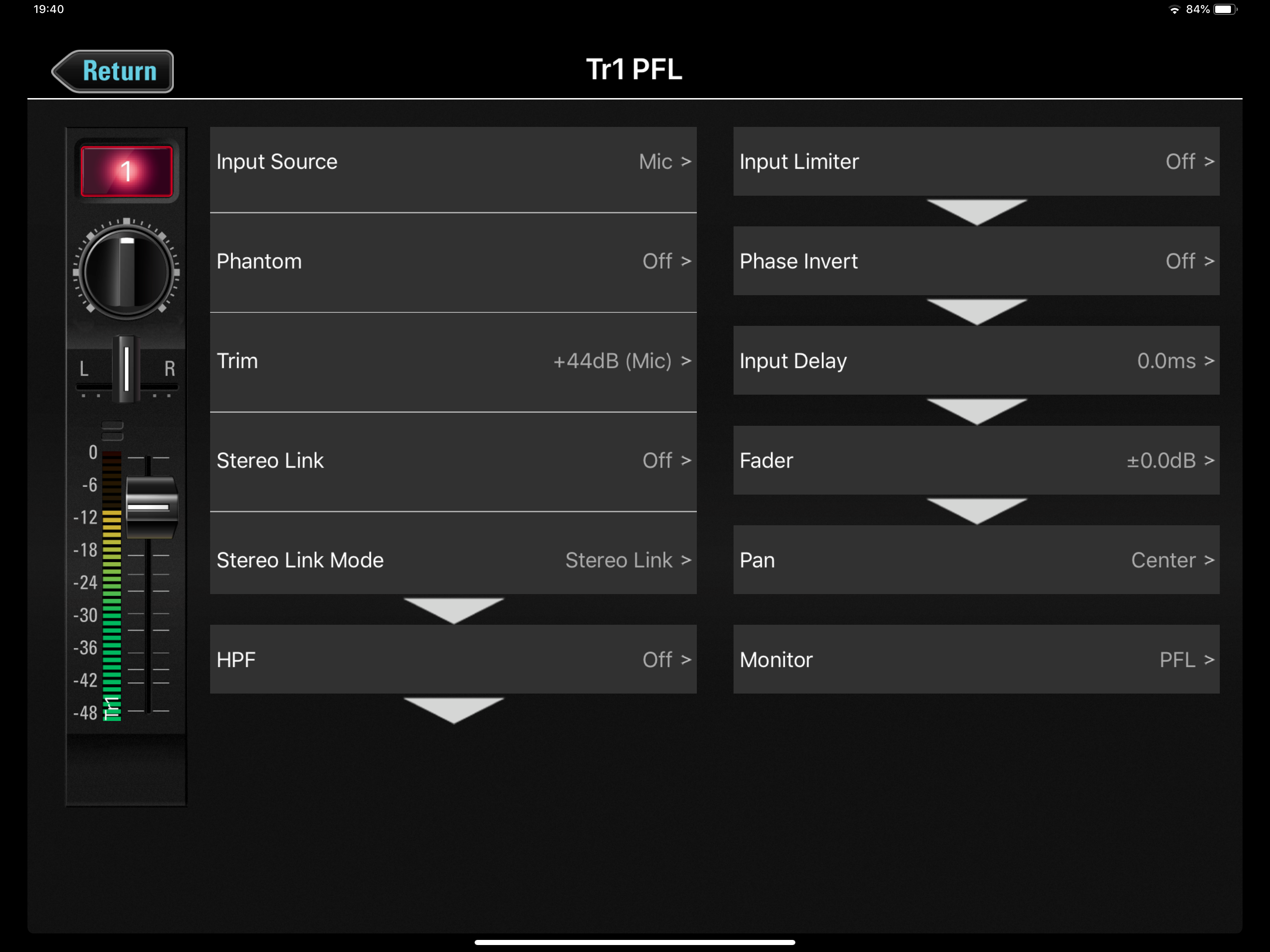Click the Off value in Stereo Link

pos(657,461)
